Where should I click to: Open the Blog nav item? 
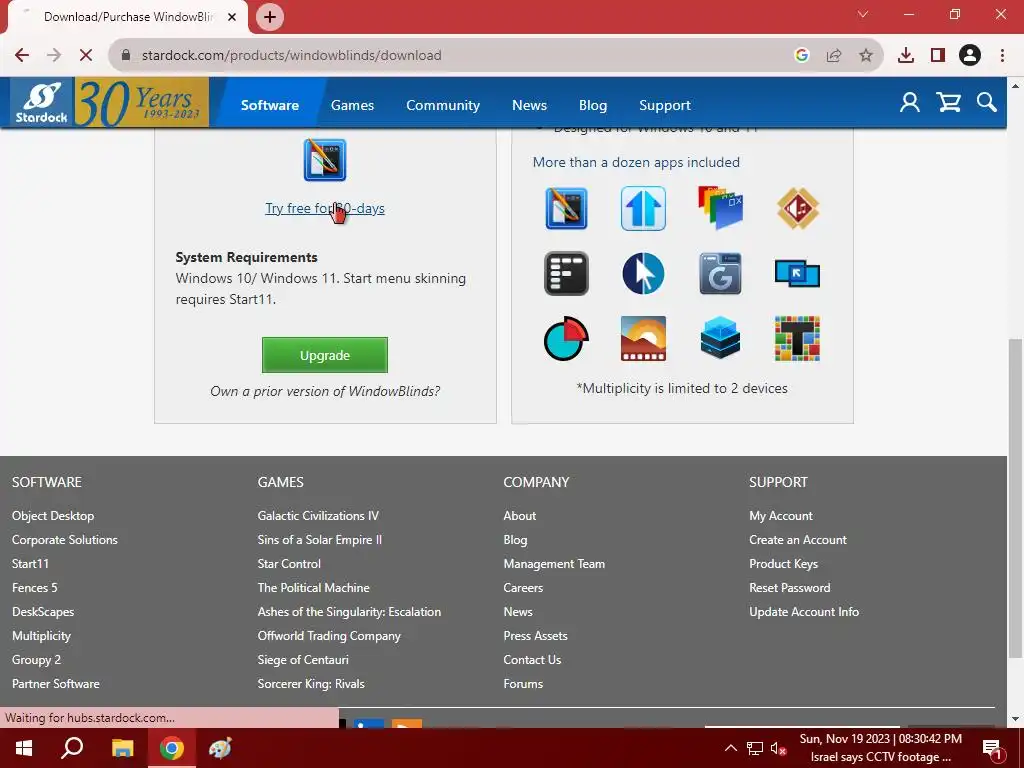pyautogui.click(x=592, y=105)
